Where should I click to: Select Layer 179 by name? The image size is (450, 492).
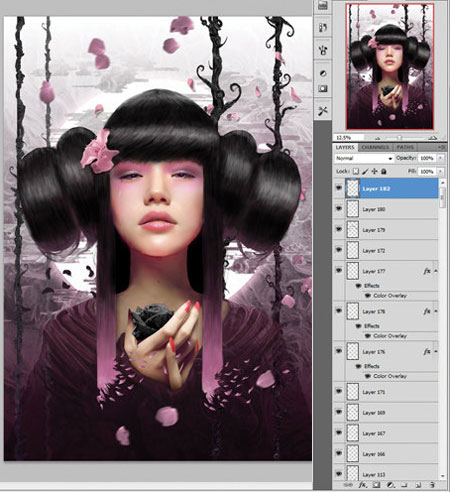point(374,230)
